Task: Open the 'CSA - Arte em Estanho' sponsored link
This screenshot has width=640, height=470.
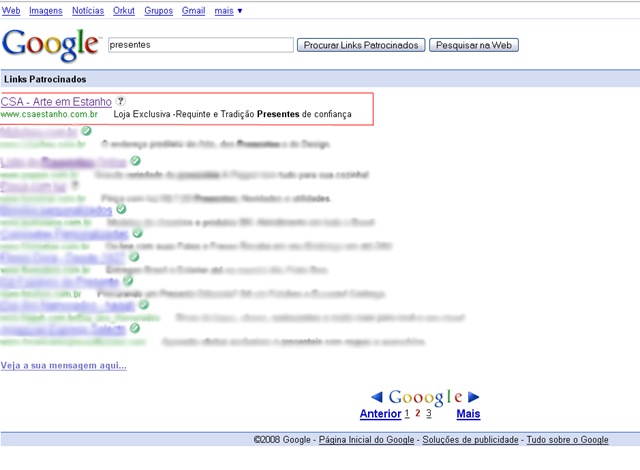Action: coord(56,102)
